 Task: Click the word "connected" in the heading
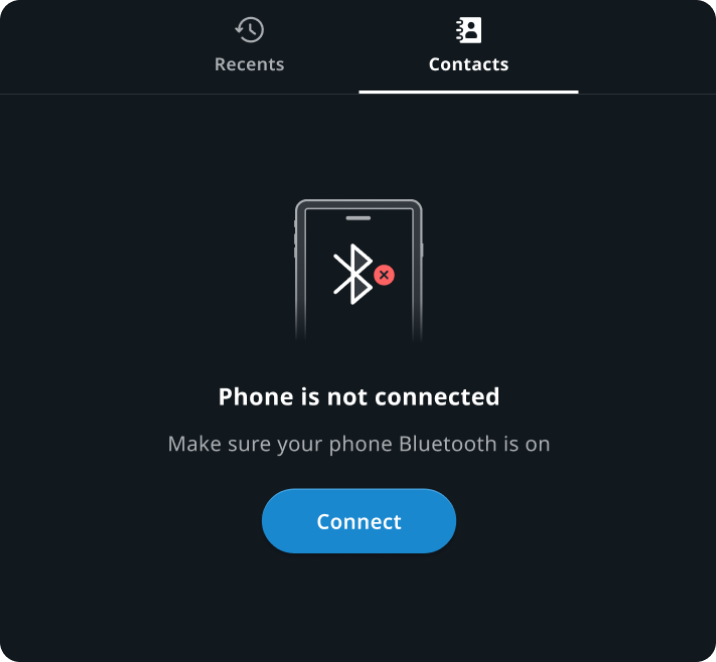tap(437, 396)
